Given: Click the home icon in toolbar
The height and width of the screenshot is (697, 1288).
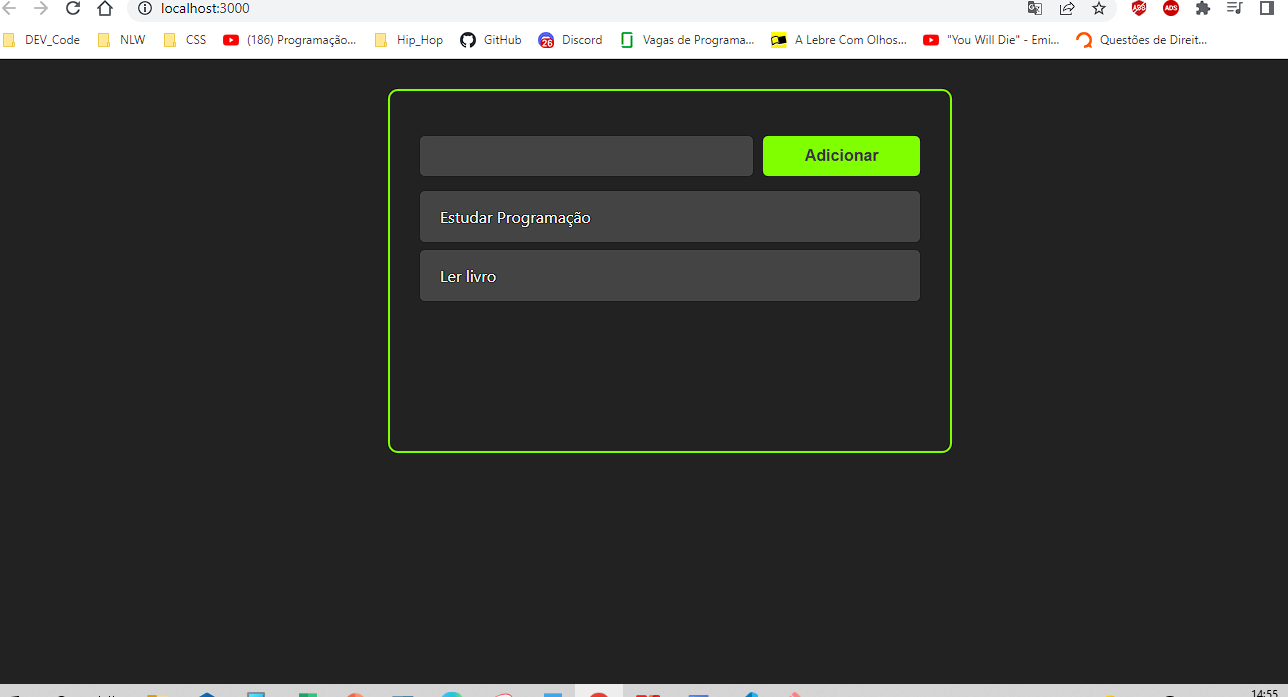Looking at the screenshot, I should pyautogui.click(x=104, y=8).
